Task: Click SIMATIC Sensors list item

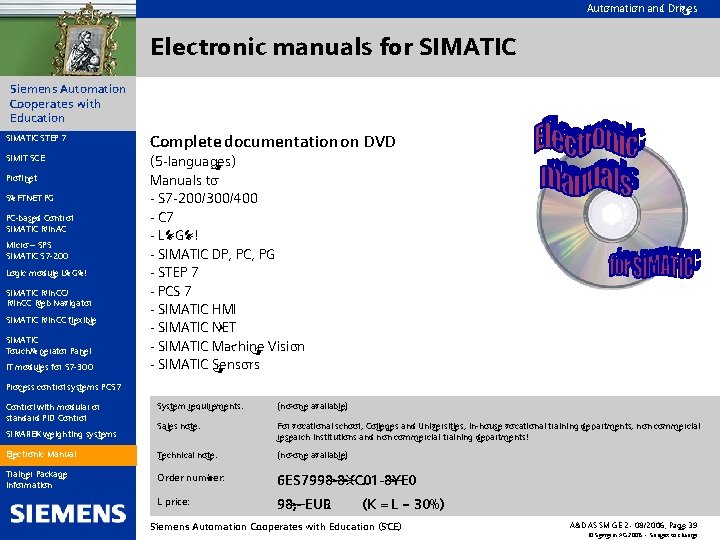Action: (205, 365)
